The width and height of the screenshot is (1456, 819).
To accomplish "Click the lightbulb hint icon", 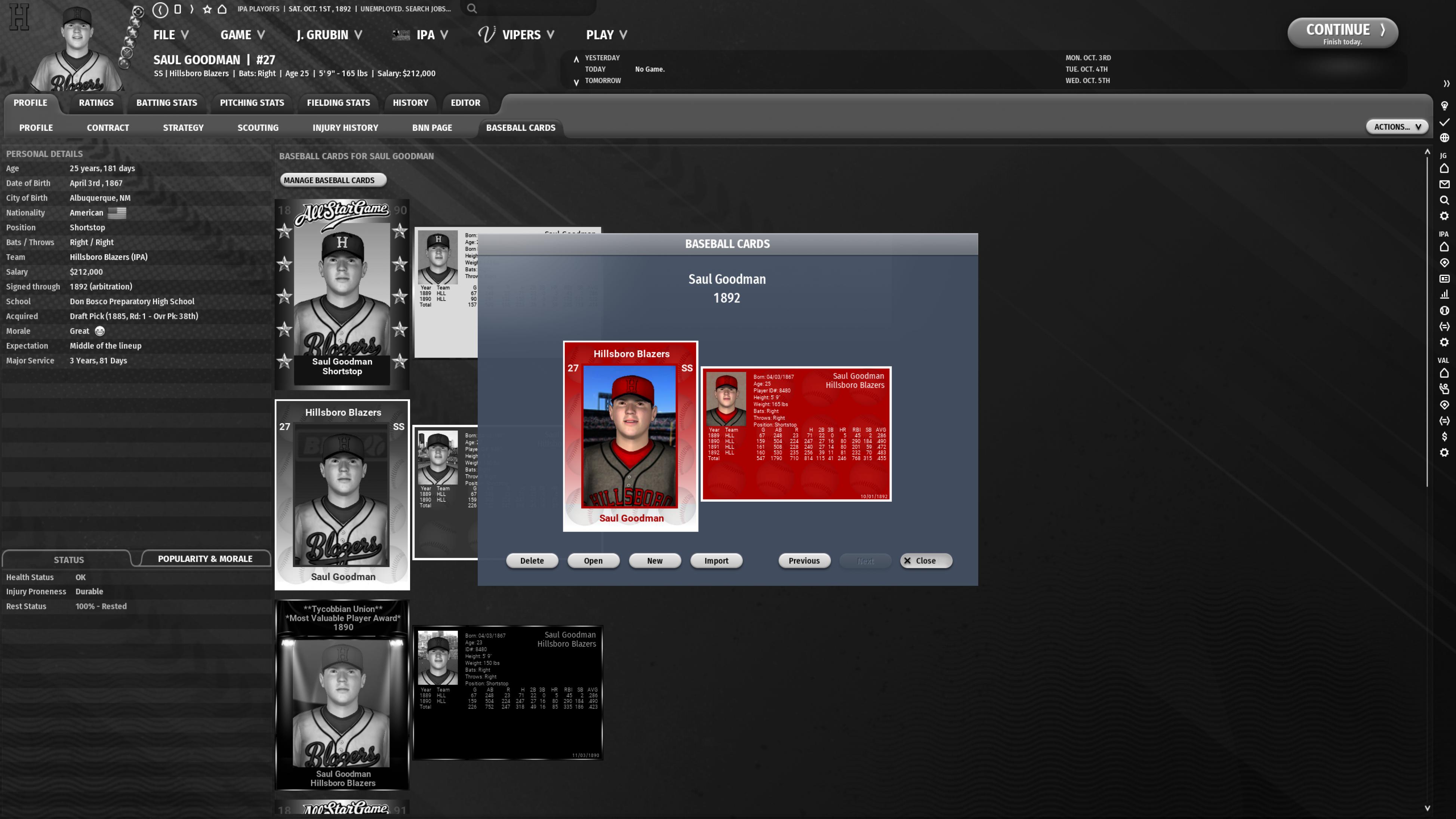I will point(1444,106).
